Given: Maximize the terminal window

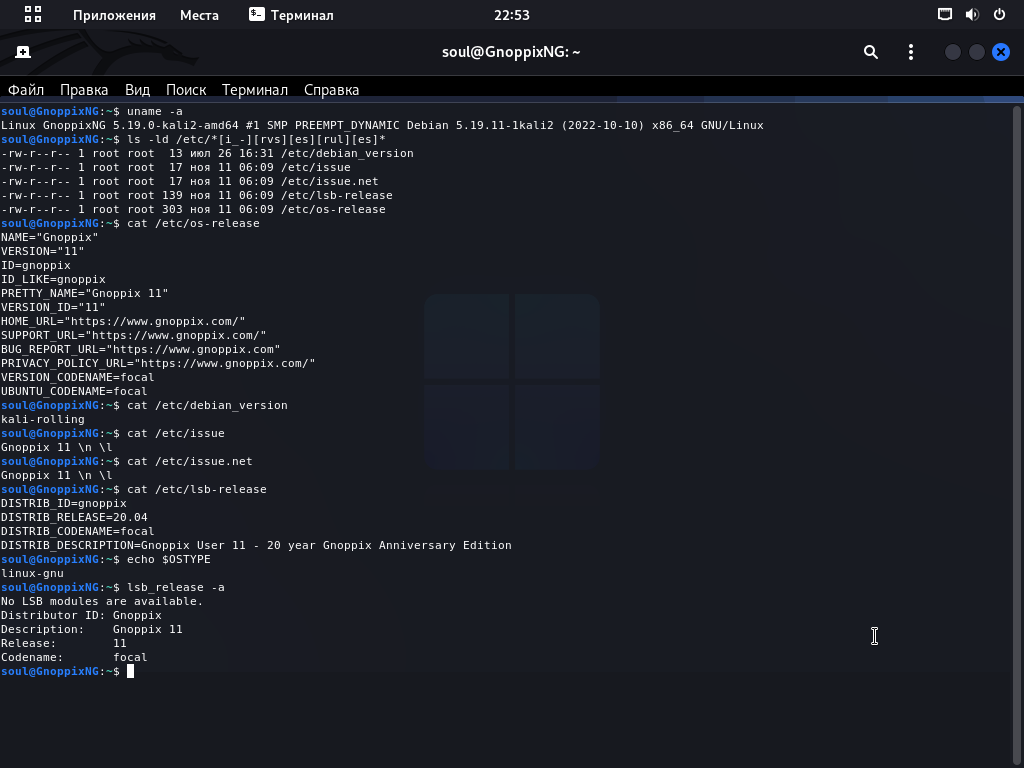Looking at the screenshot, I should [x=977, y=52].
